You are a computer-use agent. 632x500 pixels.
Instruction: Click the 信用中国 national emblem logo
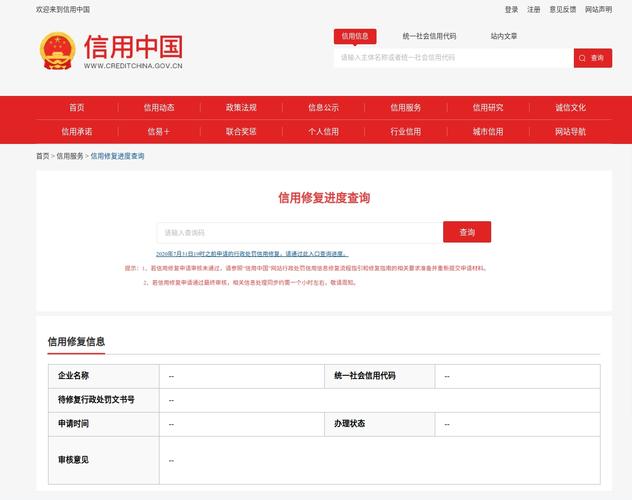57,51
